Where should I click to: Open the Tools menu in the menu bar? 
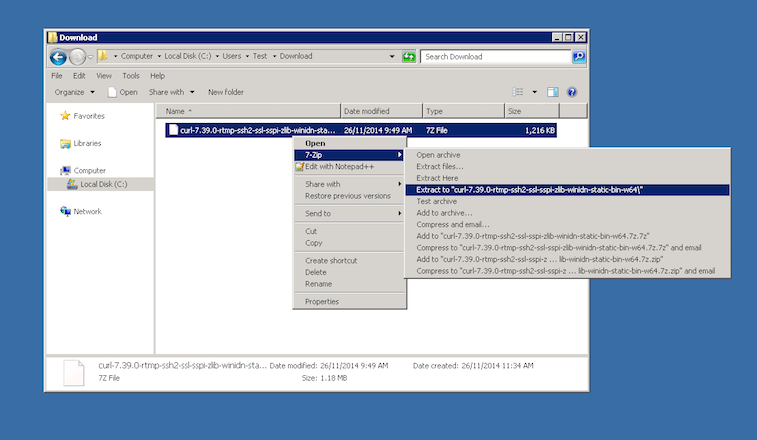pyautogui.click(x=131, y=75)
